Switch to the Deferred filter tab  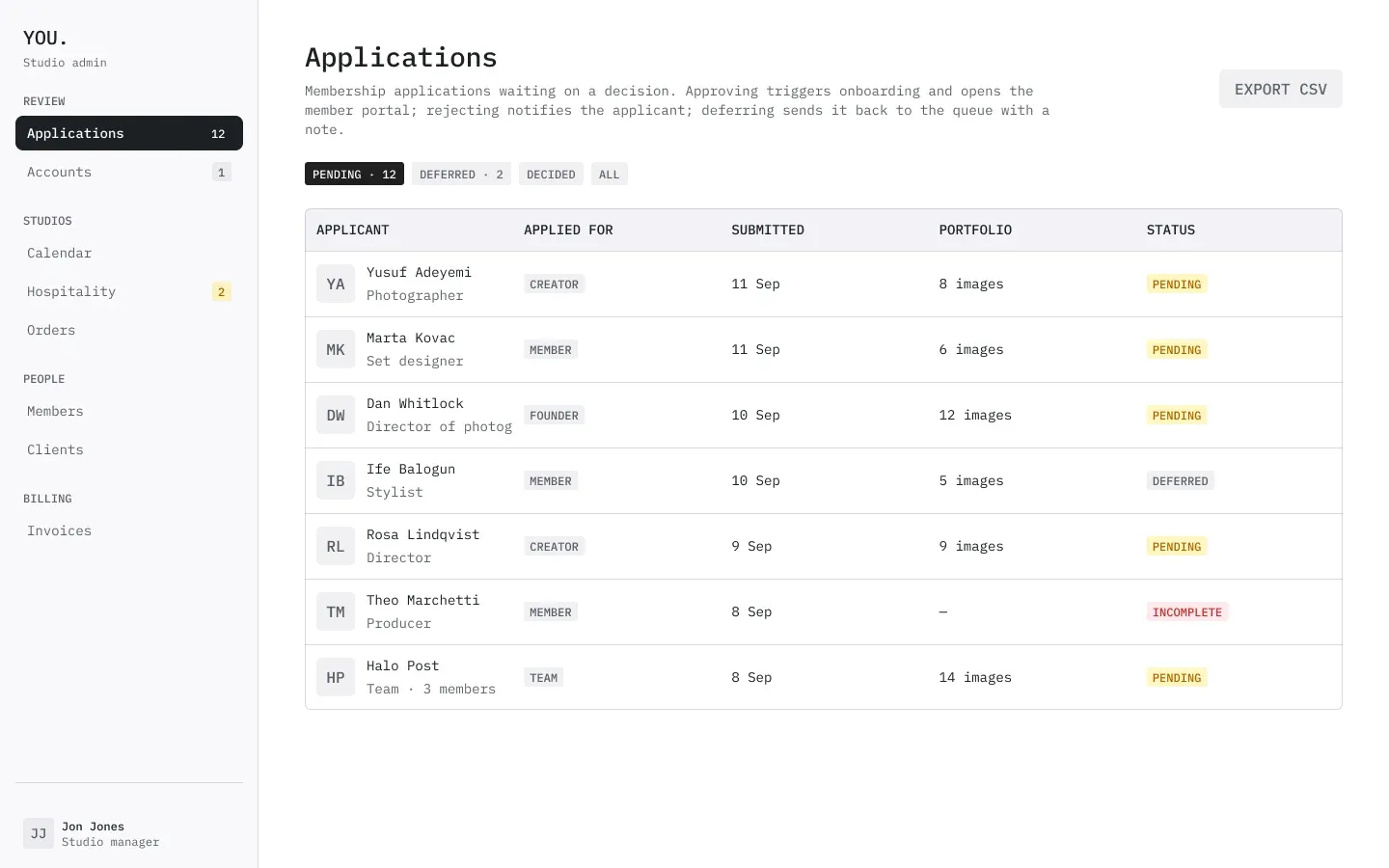click(461, 174)
